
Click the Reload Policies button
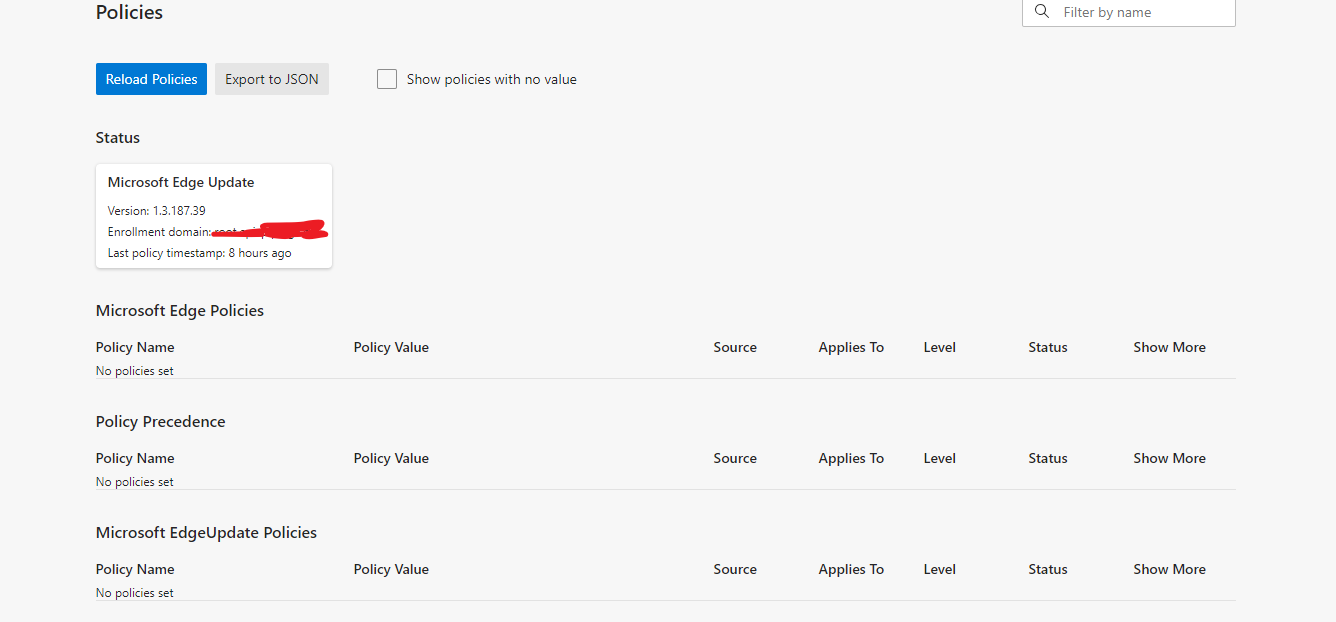(151, 79)
